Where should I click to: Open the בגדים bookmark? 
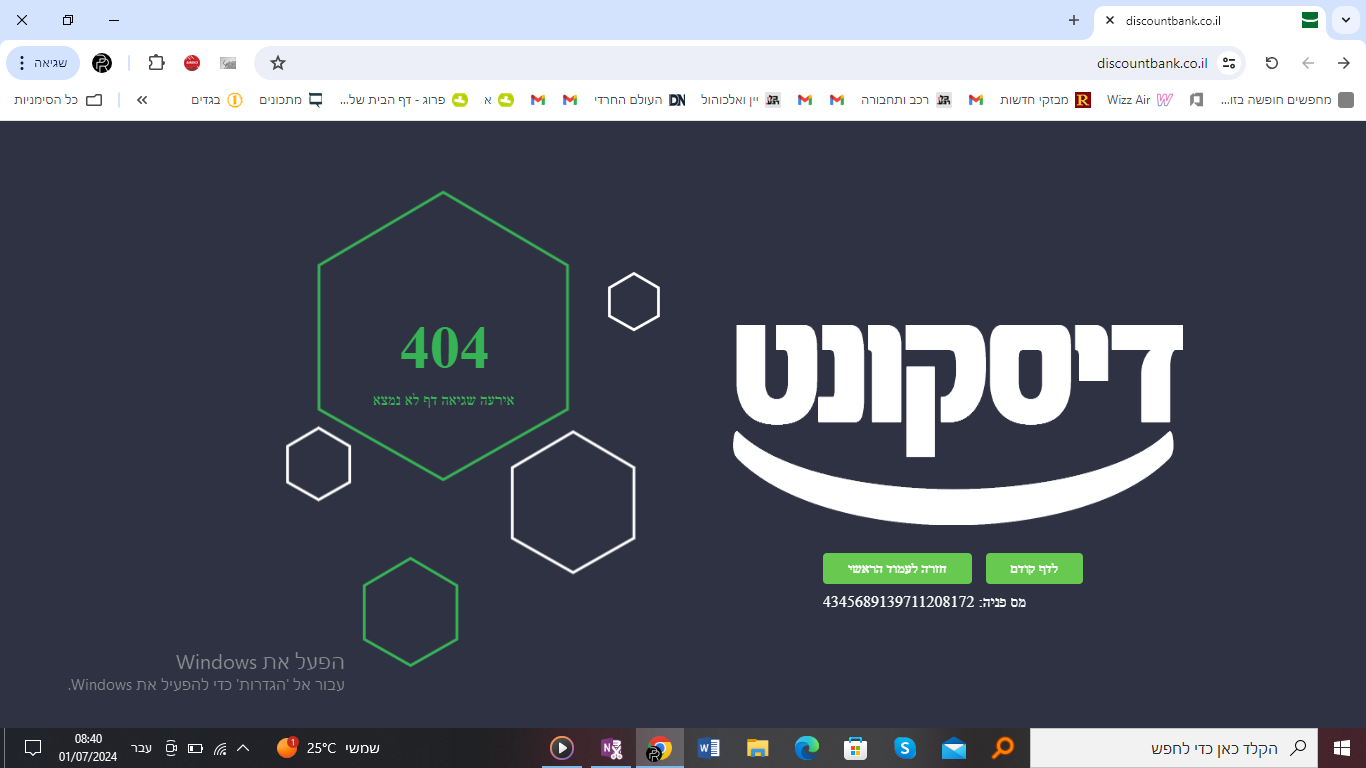tap(216, 100)
